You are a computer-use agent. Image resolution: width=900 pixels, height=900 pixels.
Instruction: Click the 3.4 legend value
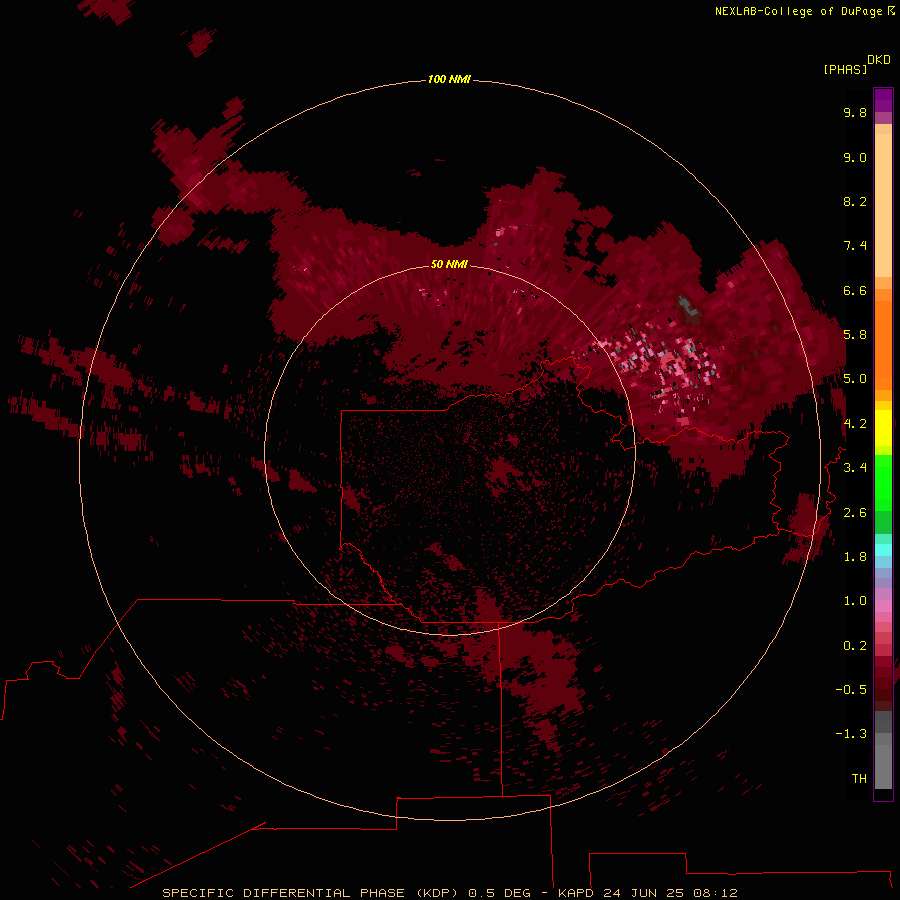pyautogui.click(x=855, y=468)
